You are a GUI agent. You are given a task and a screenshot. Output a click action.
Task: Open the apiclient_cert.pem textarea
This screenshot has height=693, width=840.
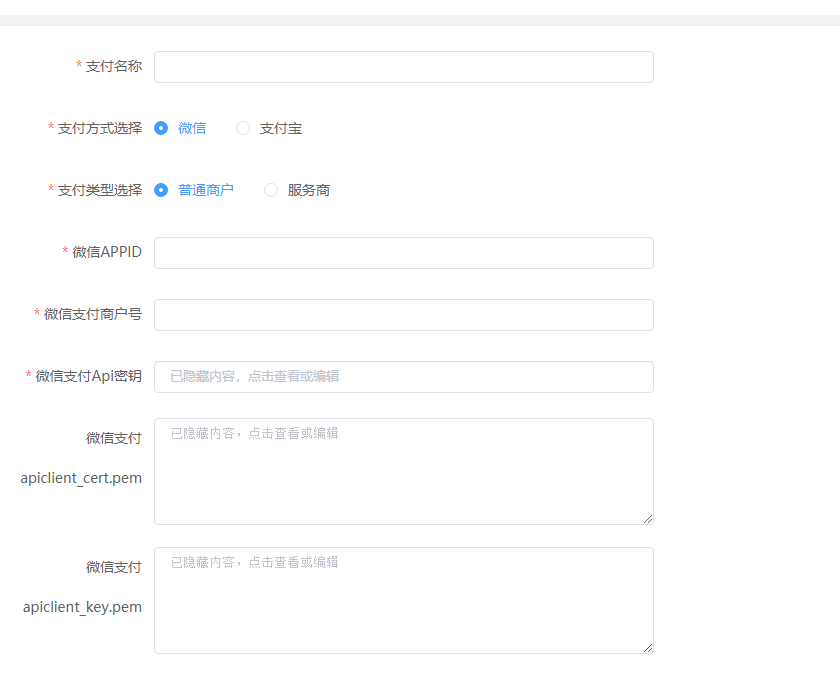[403, 471]
